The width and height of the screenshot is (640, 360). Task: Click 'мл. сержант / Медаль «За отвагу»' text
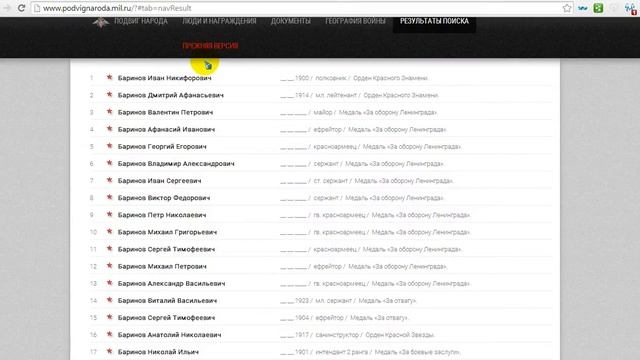pos(366,301)
